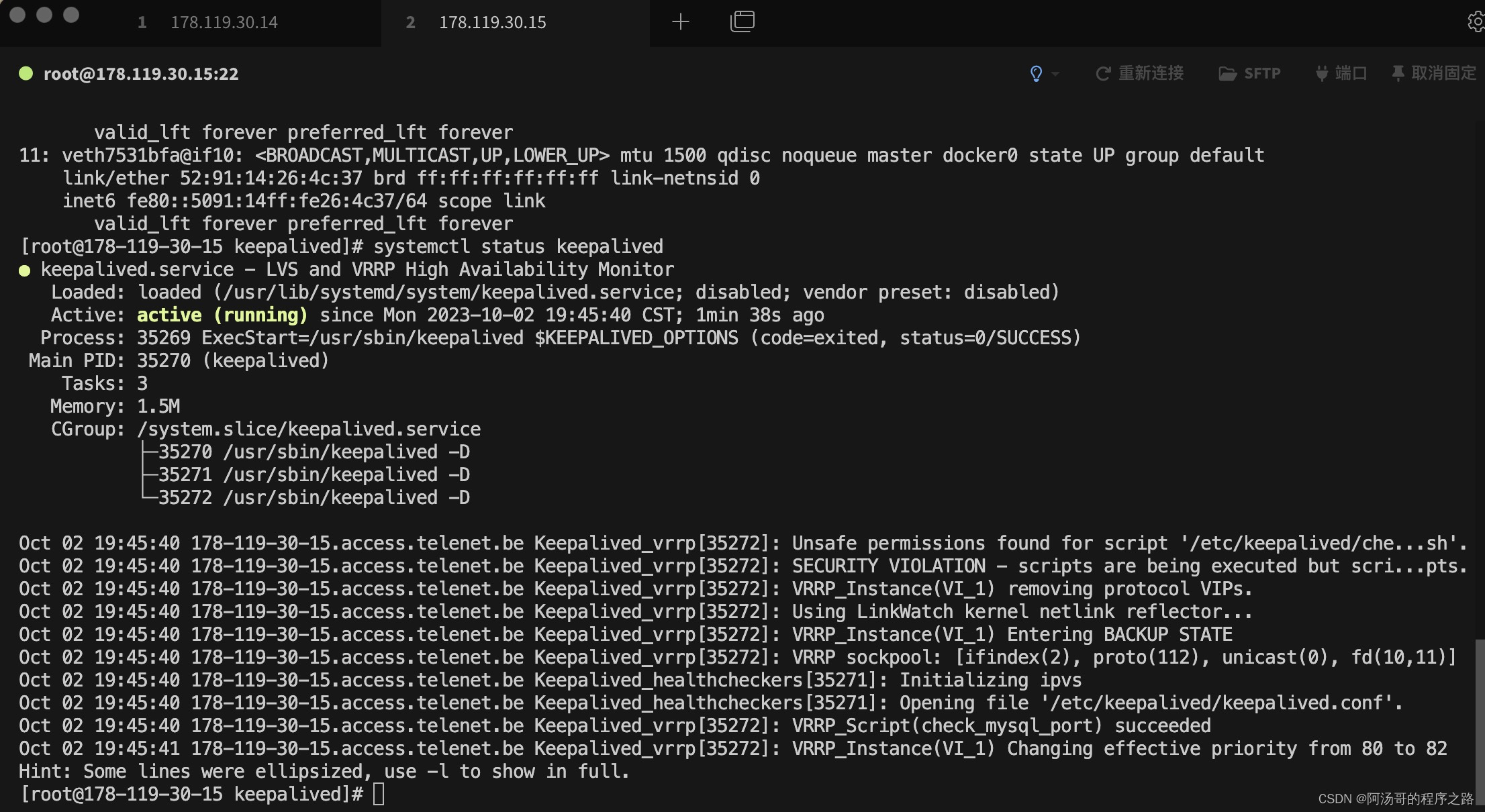
Task: Click the '35270 /usr/sbin/keepalived -D' process line
Action: pyautogui.click(x=306, y=452)
